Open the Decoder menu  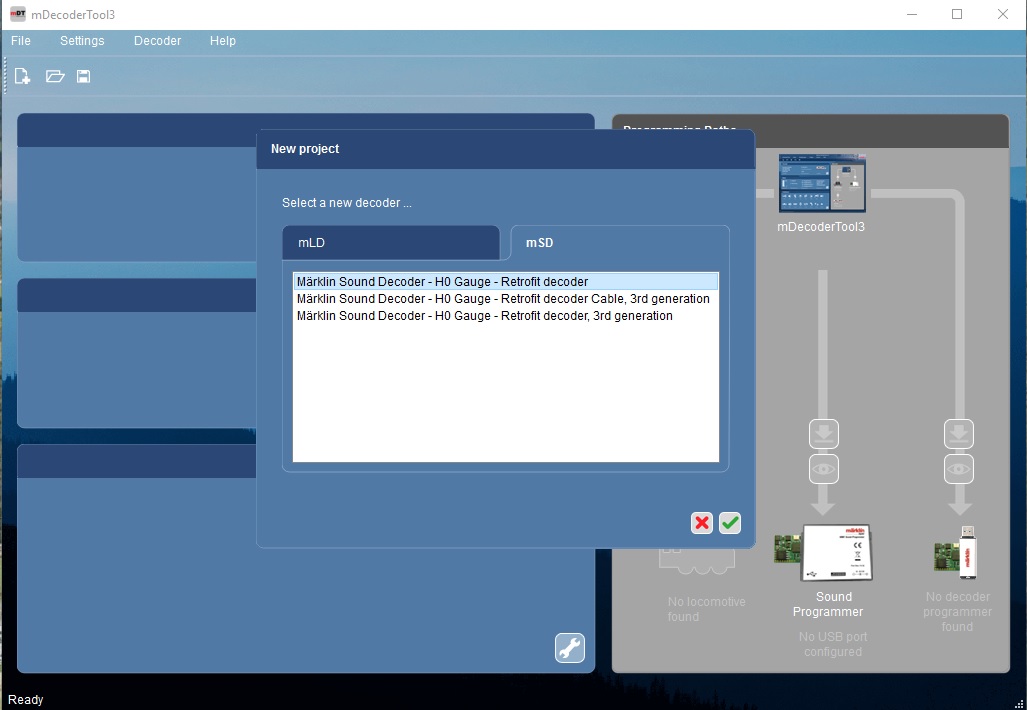[157, 41]
